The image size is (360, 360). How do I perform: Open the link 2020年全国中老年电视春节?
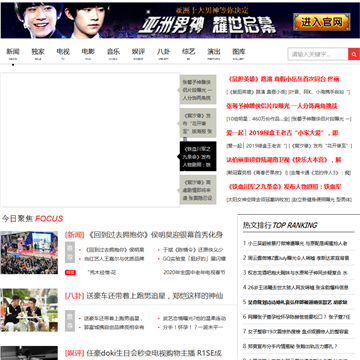(x=194, y=272)
